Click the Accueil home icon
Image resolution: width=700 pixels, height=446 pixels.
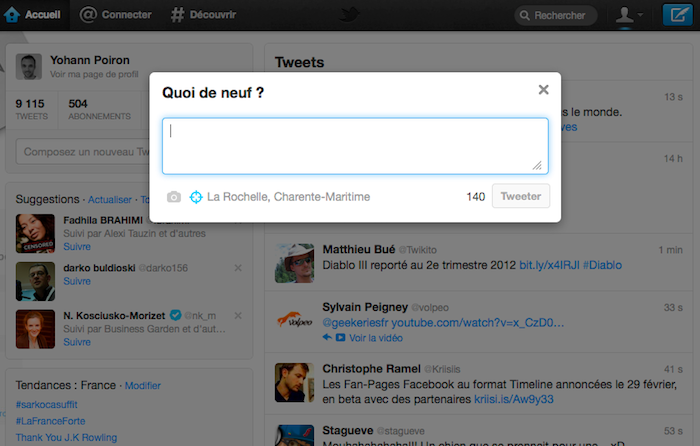12,15
